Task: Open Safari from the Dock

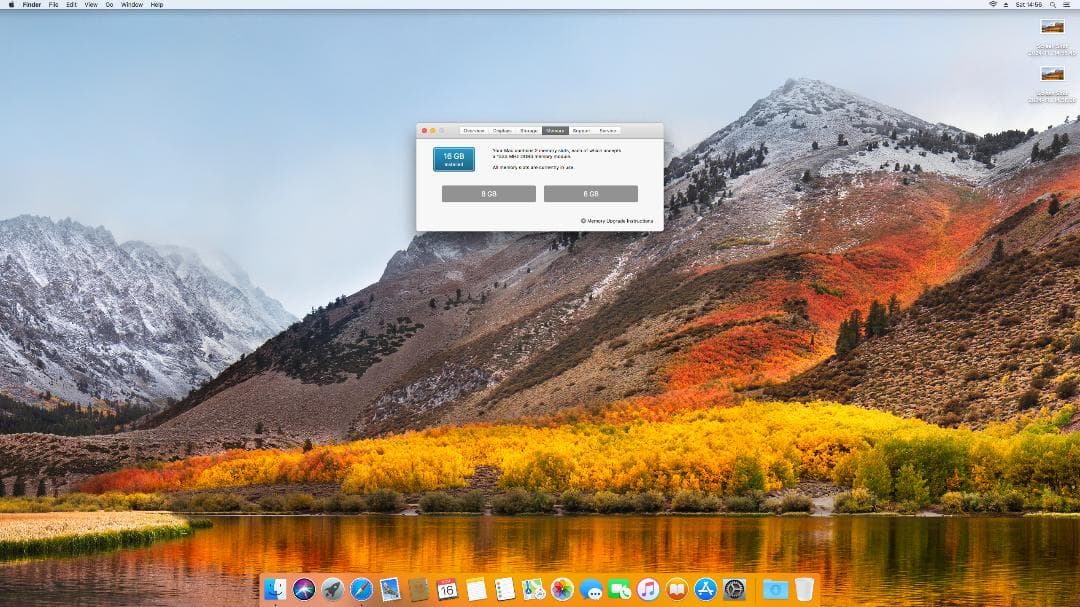Action: [x=360, y=590]
